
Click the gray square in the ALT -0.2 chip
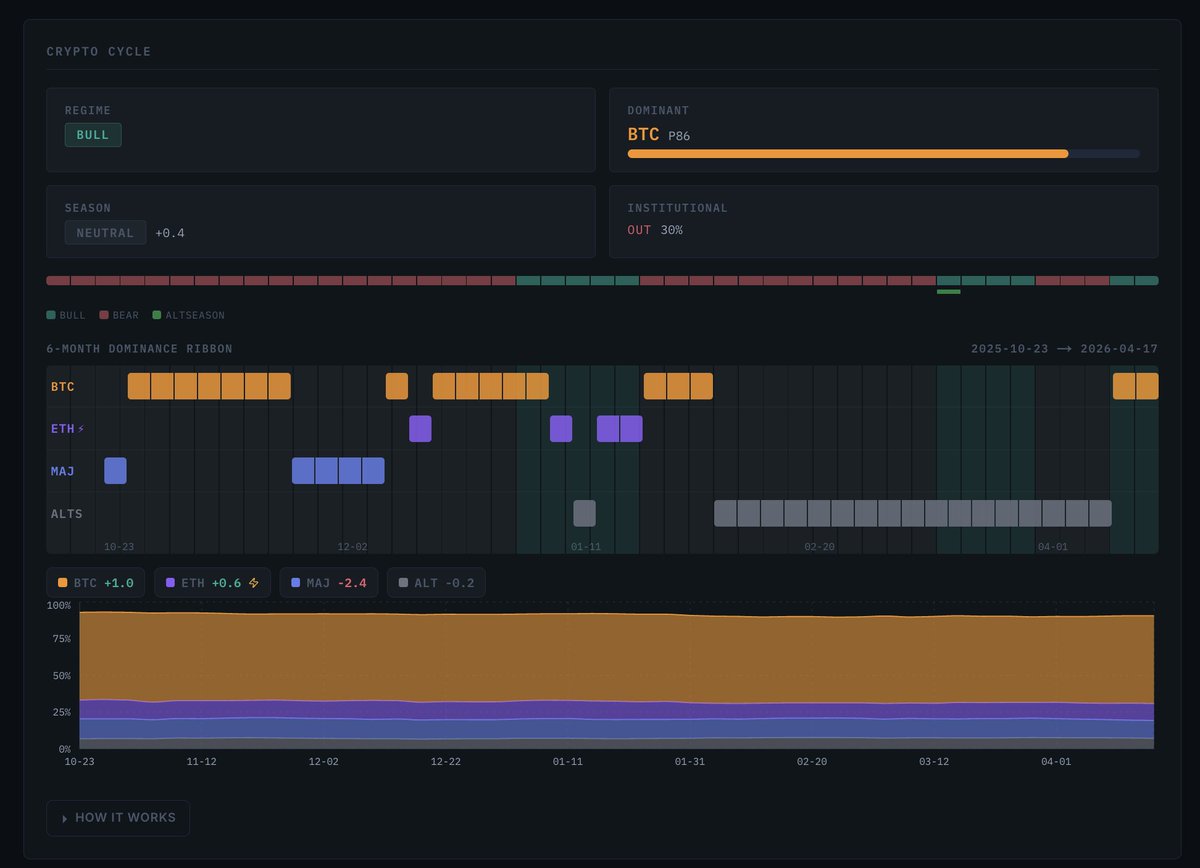[404, 583]
